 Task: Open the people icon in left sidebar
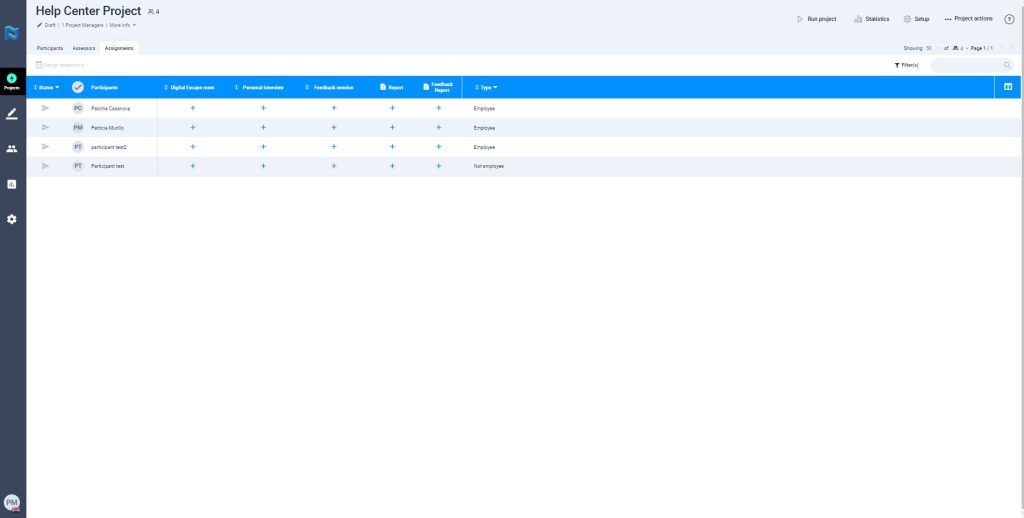tap(12, 149)
